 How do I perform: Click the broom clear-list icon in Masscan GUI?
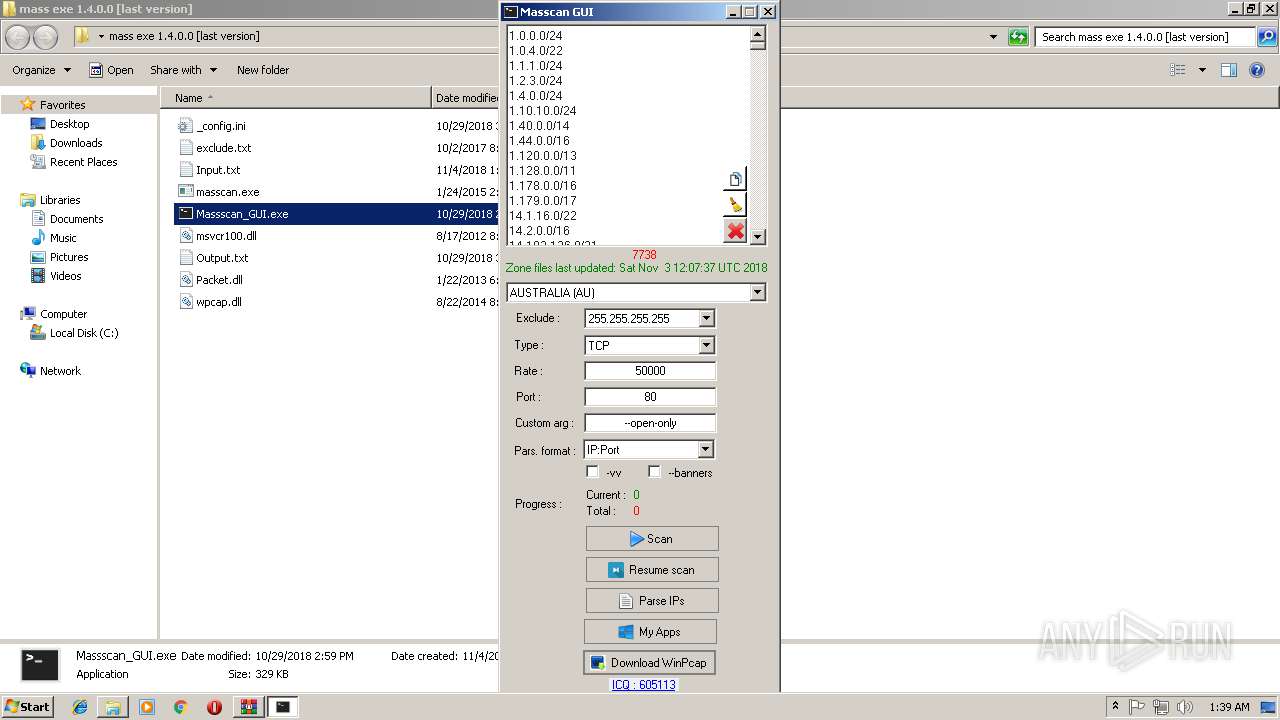coord(735,205)
